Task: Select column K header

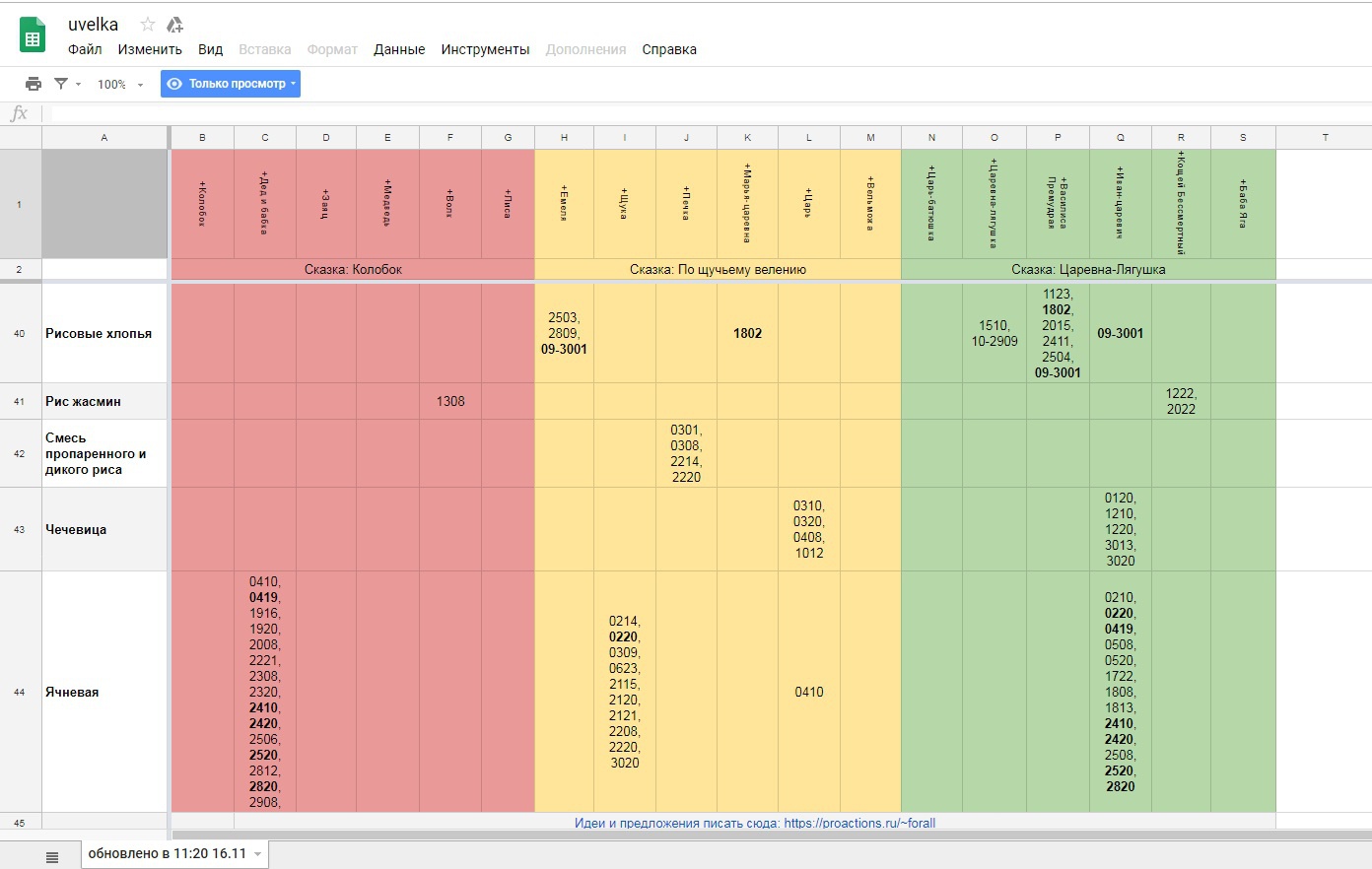Action: [747, 138]
